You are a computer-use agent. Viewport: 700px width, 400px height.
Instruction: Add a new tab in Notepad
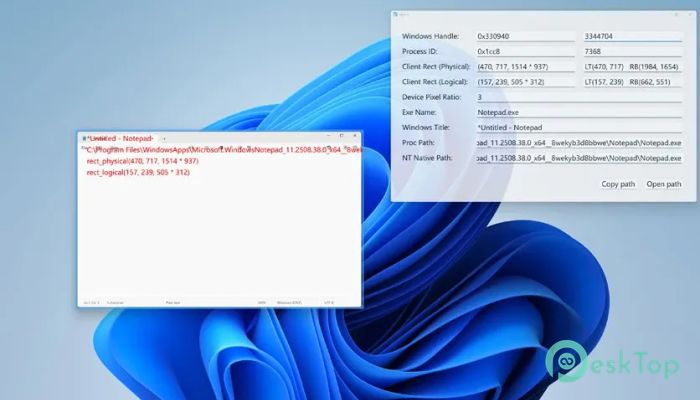[164, 139]
